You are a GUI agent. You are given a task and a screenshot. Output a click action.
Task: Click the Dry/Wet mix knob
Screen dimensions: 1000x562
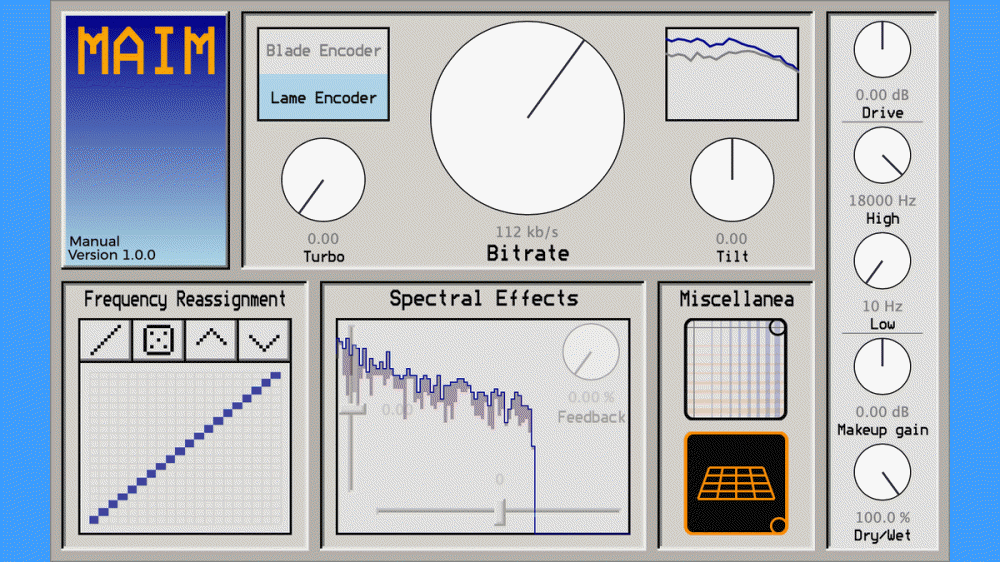point(882,472)
